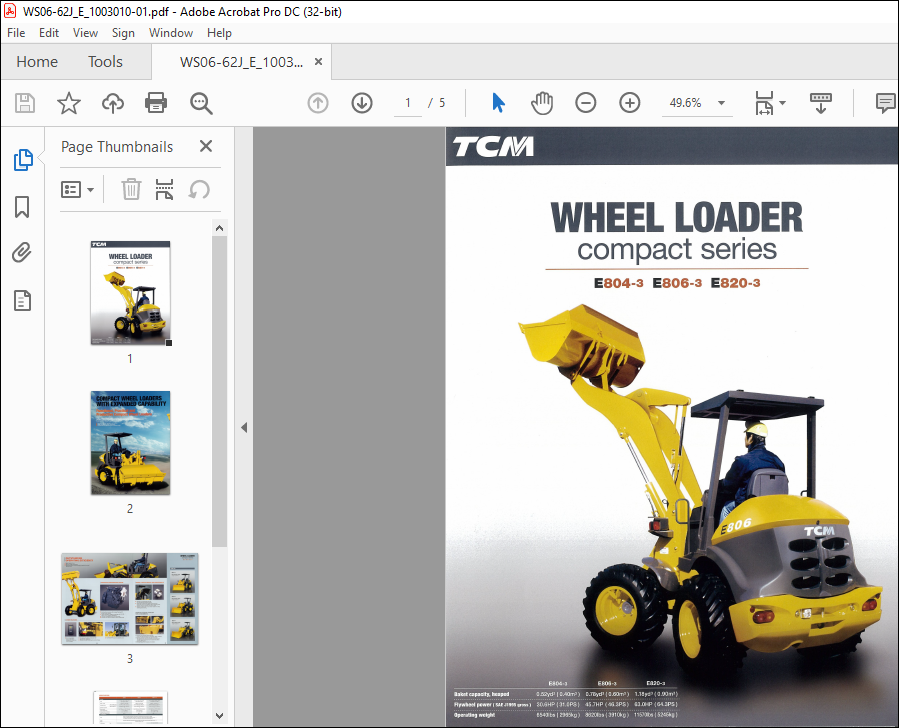The height and width of the screenshot is (728, 899).
Task: Close the Page Thumbnails panel
Action: [x=206, y=146]
